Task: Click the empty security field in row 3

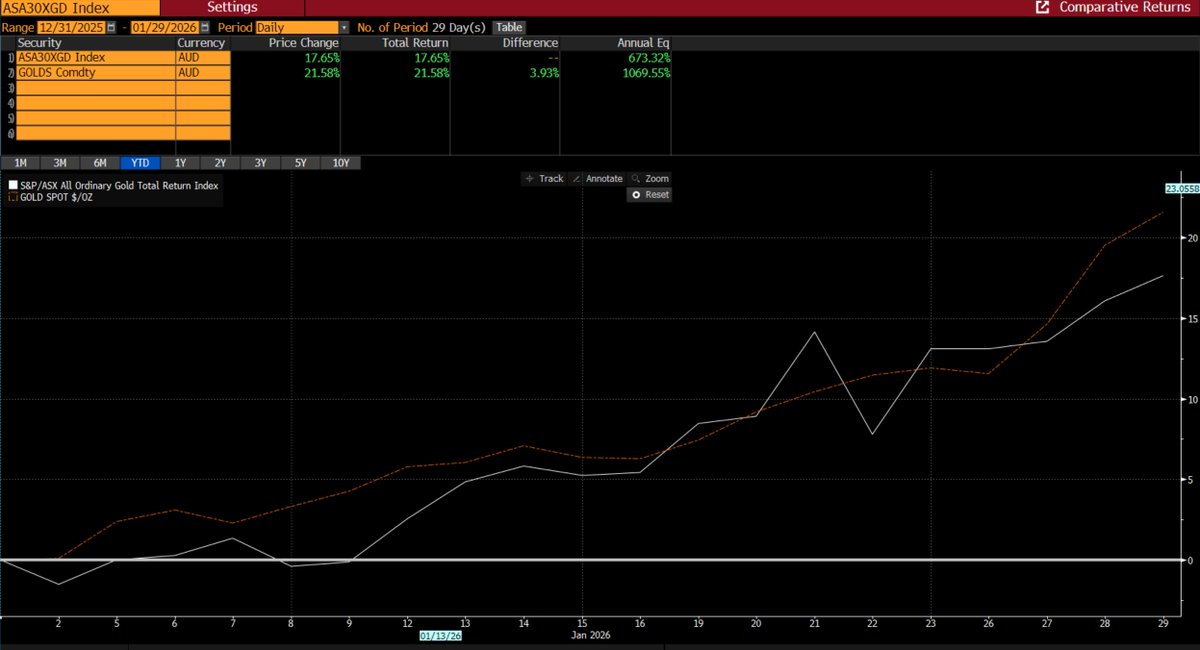Action: pyautogui.click(x=95, y=88)
